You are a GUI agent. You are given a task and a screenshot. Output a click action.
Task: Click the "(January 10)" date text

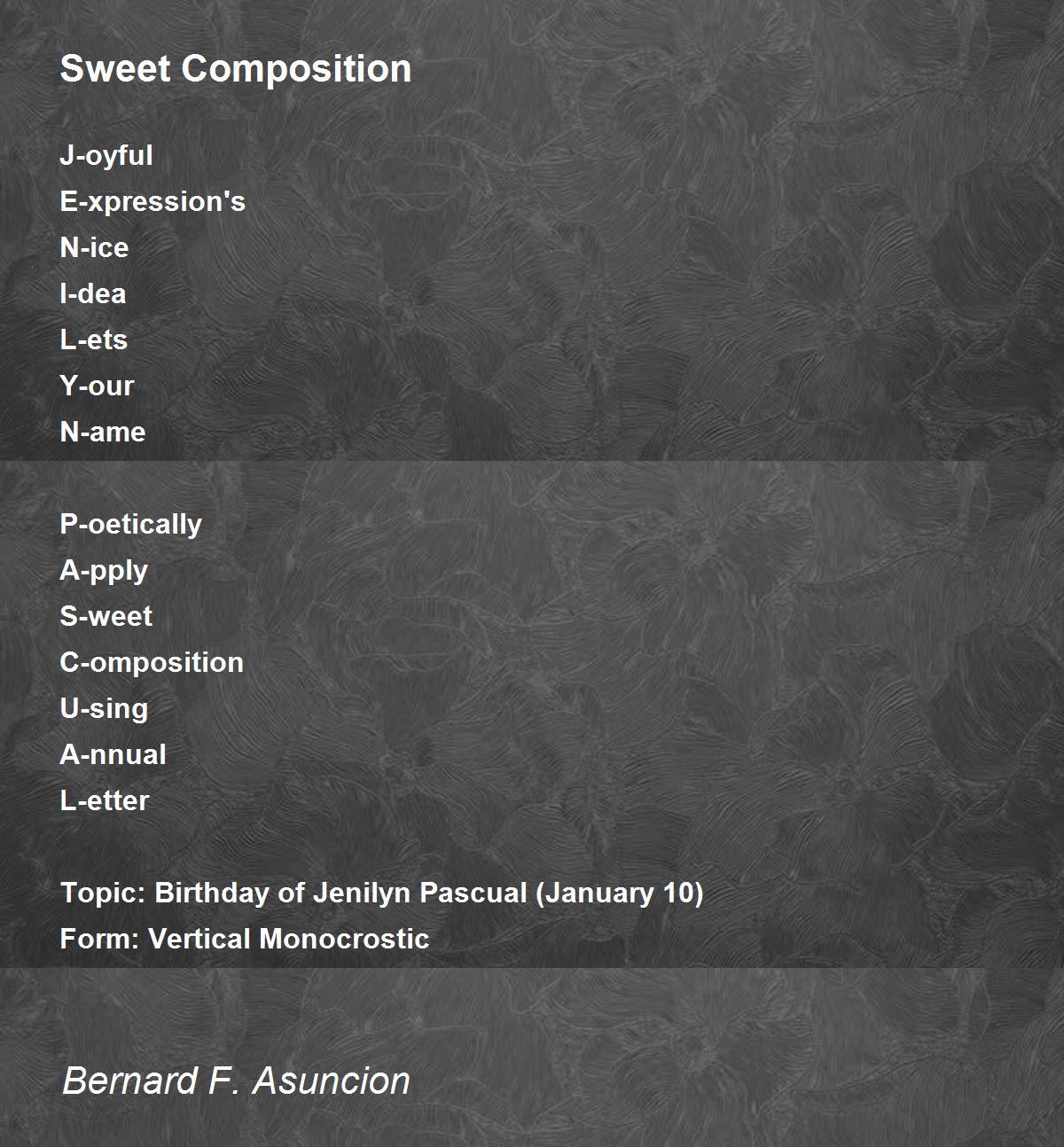620,893
